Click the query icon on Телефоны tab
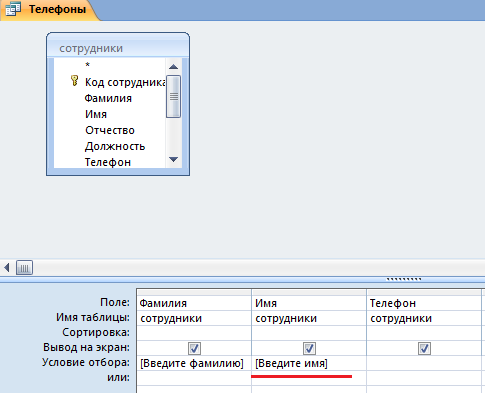Screen dimensions: 485x393 coord(13,9)
